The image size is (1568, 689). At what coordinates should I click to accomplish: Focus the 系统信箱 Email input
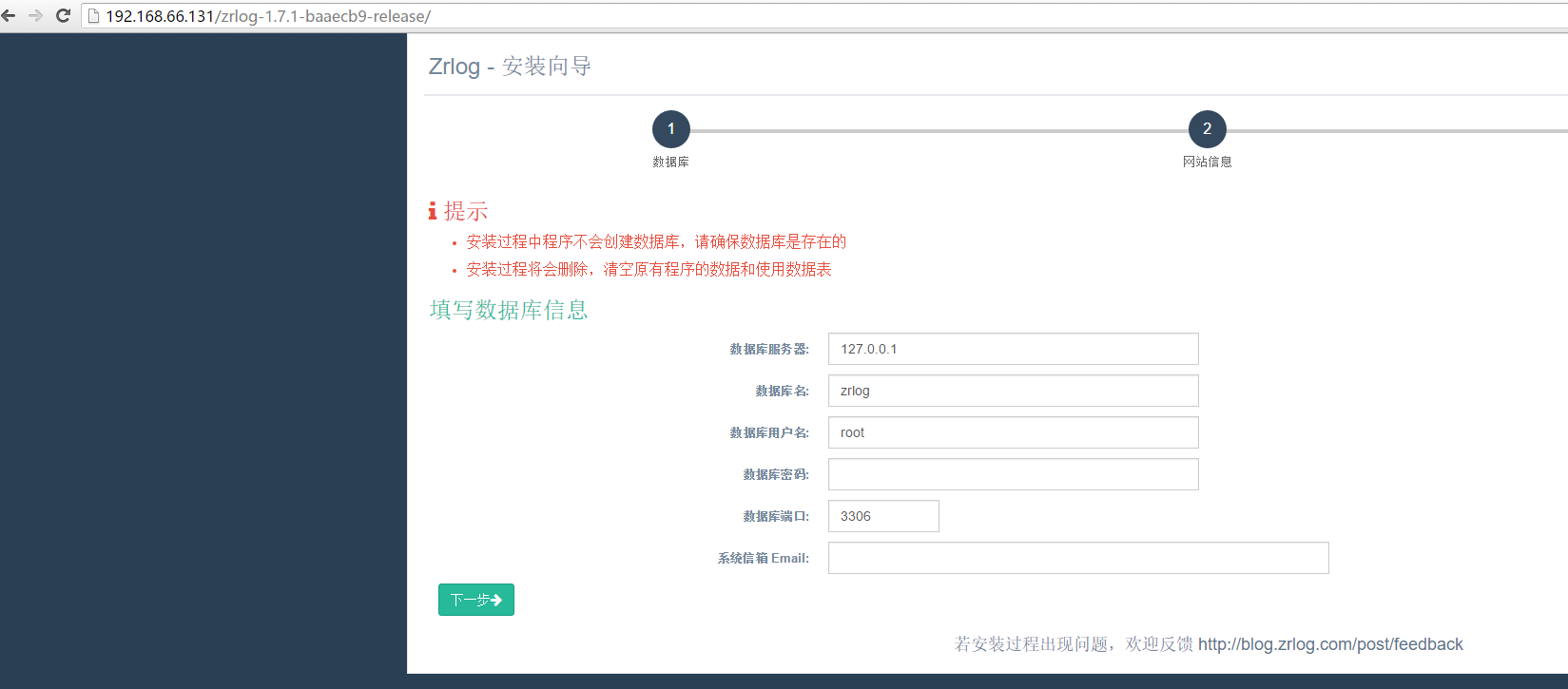tap(1078, 558)
